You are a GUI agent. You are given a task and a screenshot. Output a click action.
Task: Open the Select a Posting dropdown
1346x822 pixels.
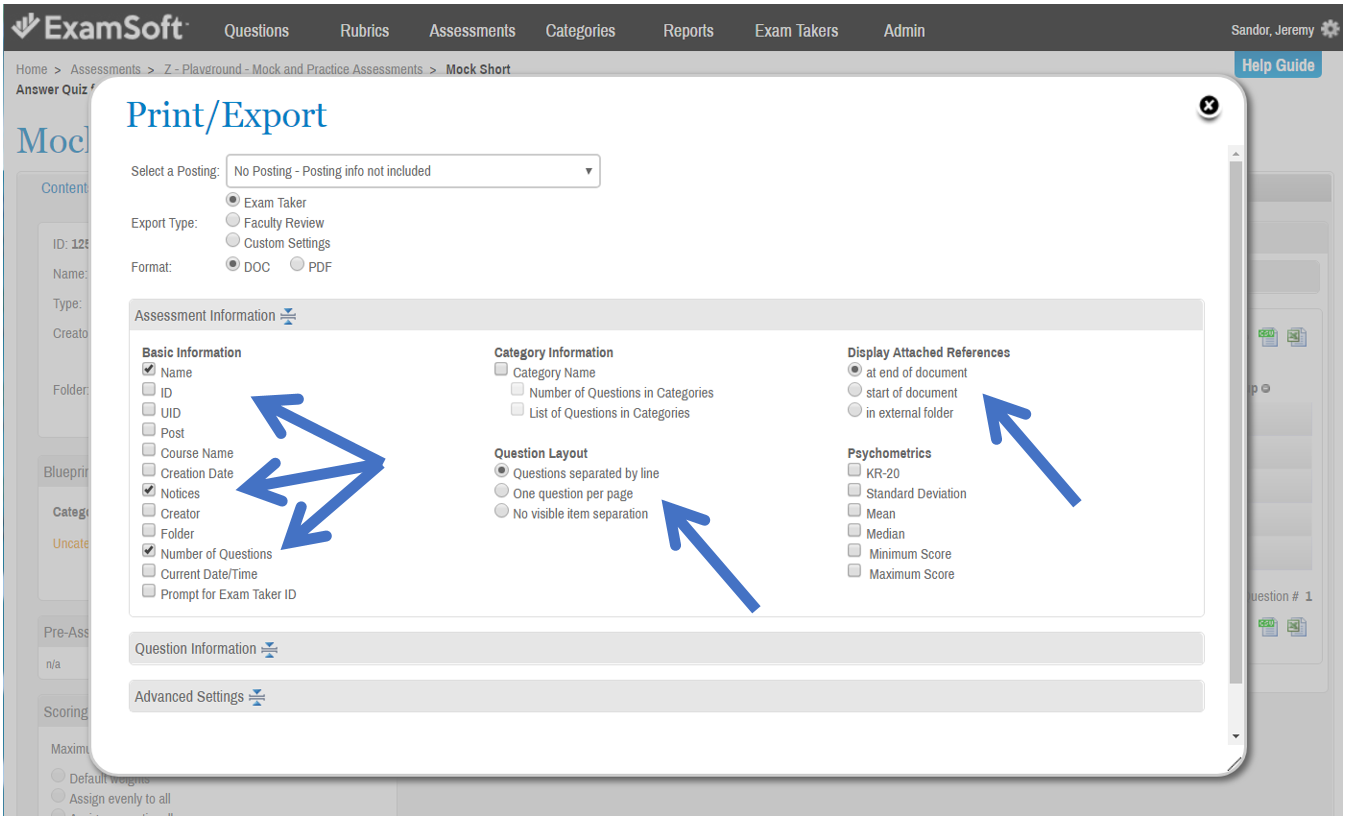413,171
